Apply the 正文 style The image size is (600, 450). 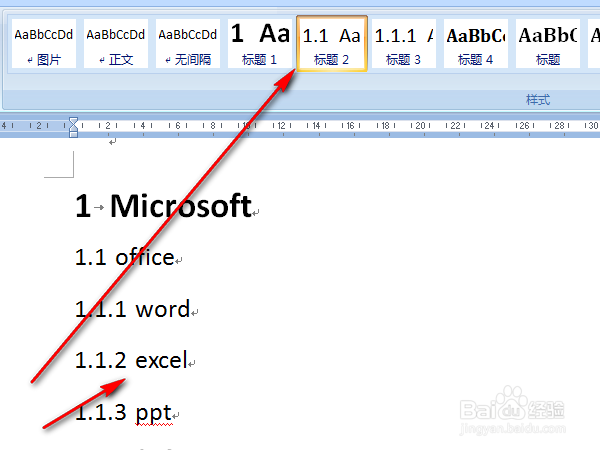pos(116,44)
